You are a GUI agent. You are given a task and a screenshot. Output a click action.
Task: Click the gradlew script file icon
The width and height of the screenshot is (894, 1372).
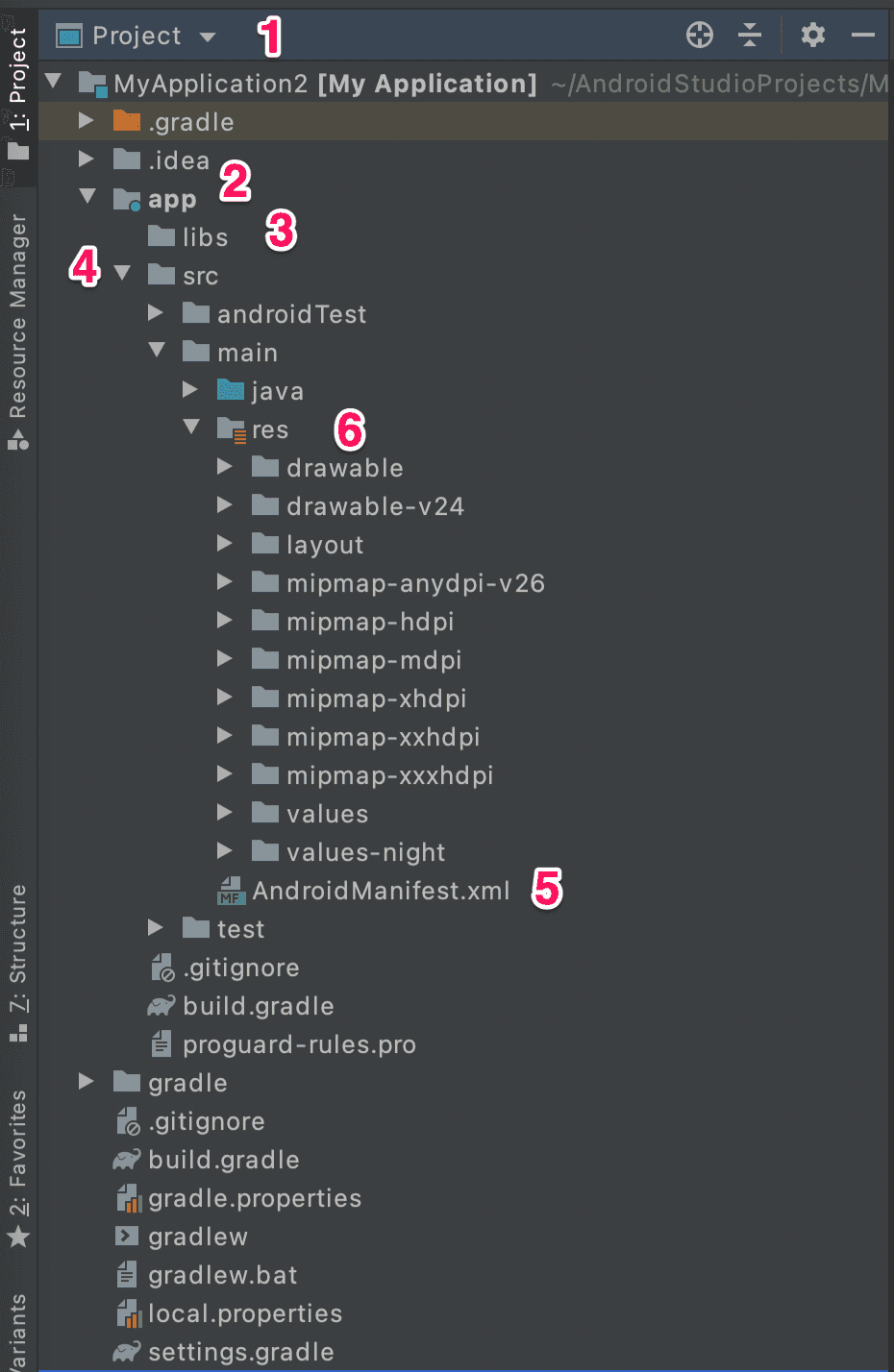pyautogui.click(x=126, y=1237)
